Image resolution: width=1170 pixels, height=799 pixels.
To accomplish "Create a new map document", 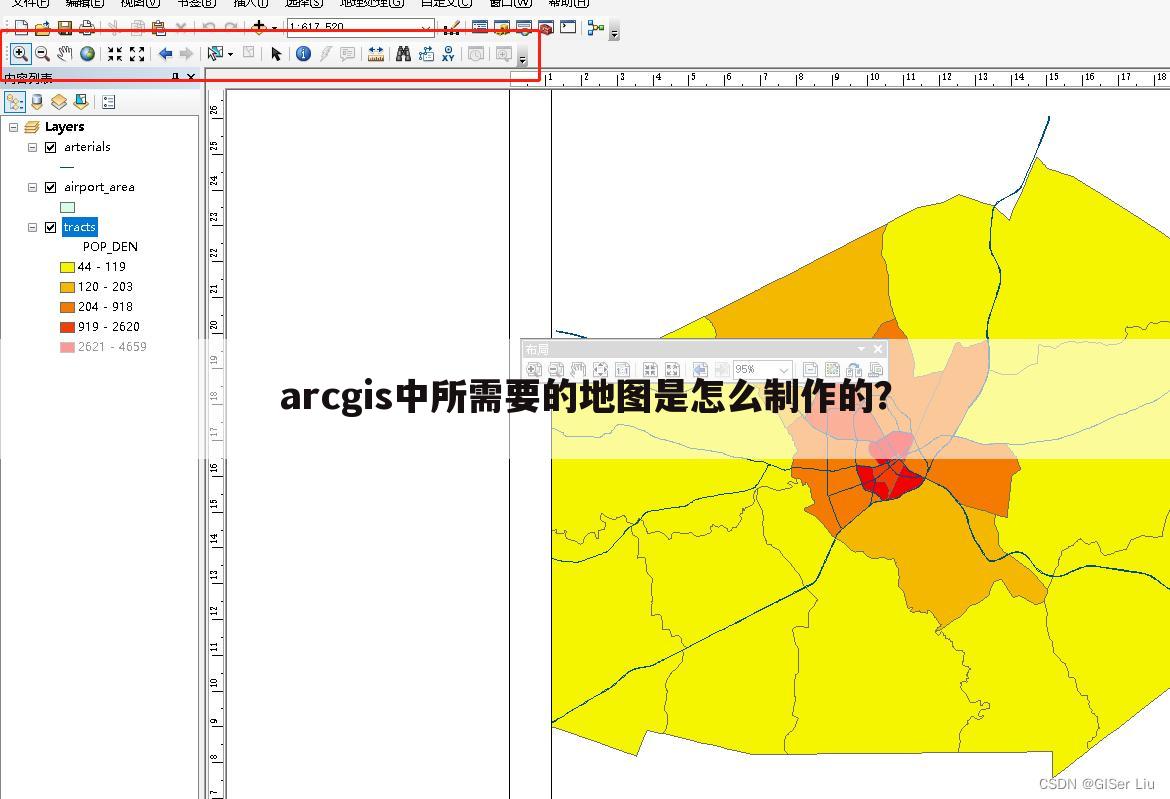I will point(21,28).
